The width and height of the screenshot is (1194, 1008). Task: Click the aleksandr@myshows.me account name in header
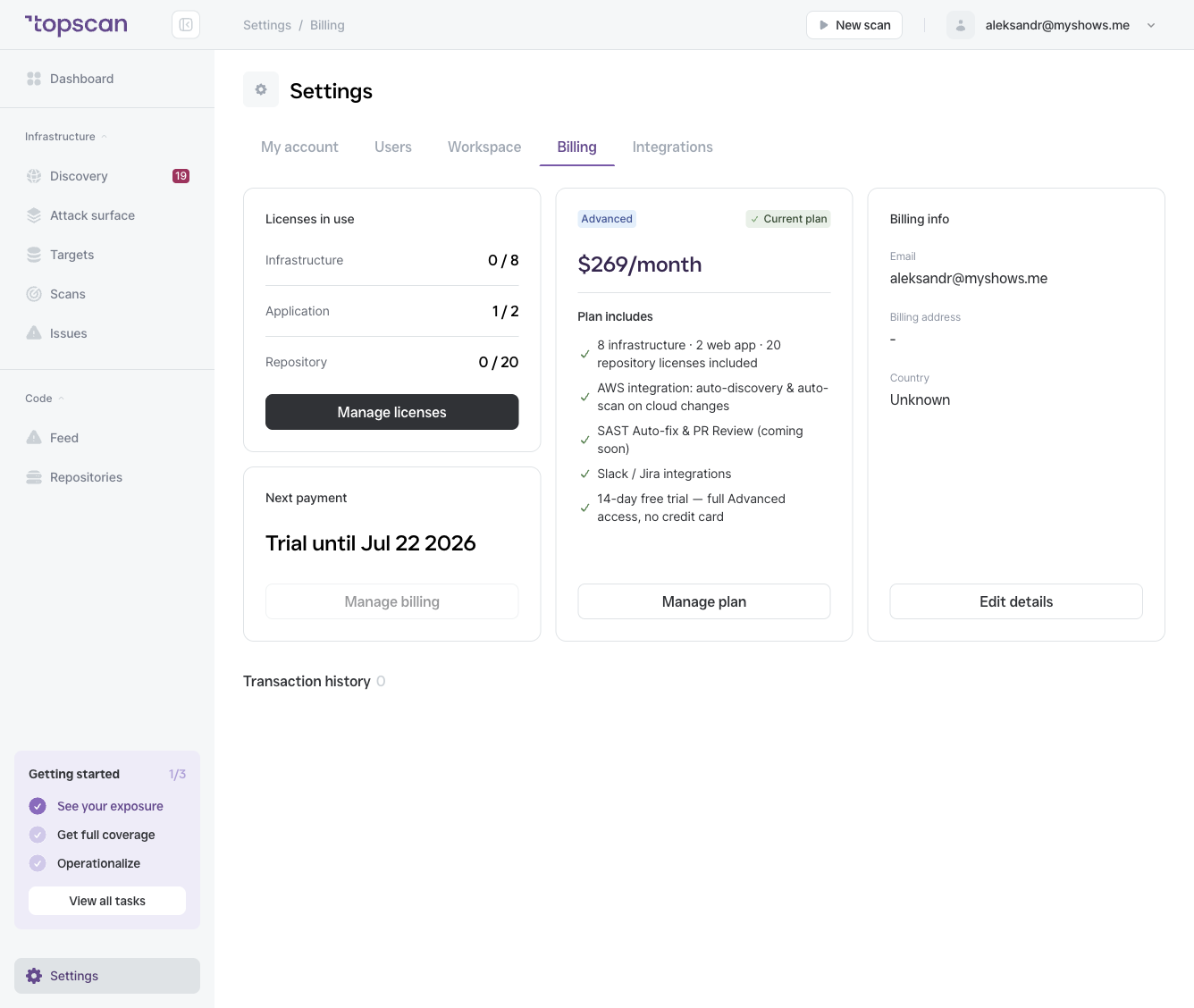tap(1057, 25)
